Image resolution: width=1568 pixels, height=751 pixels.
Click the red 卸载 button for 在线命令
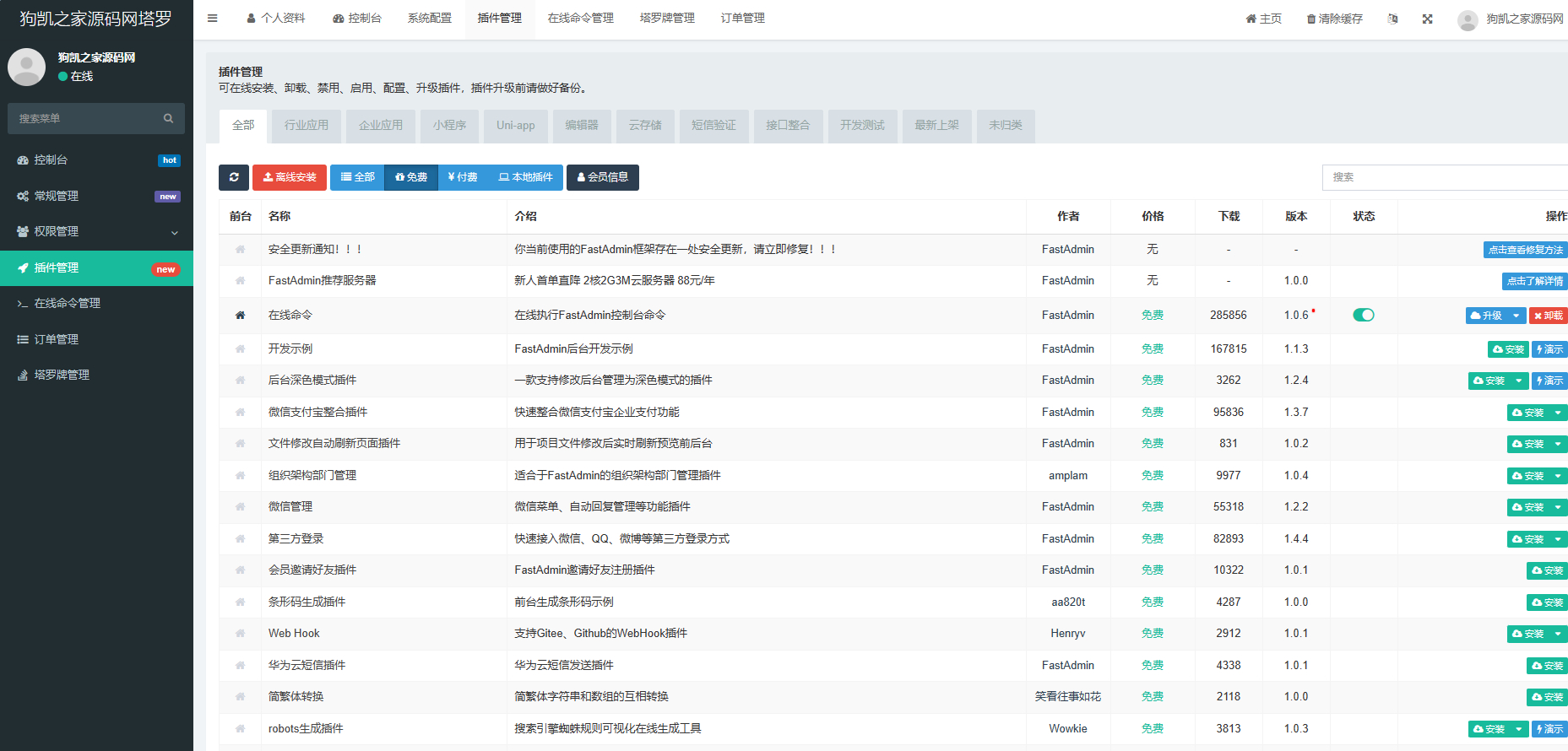tap(1549, 316)
